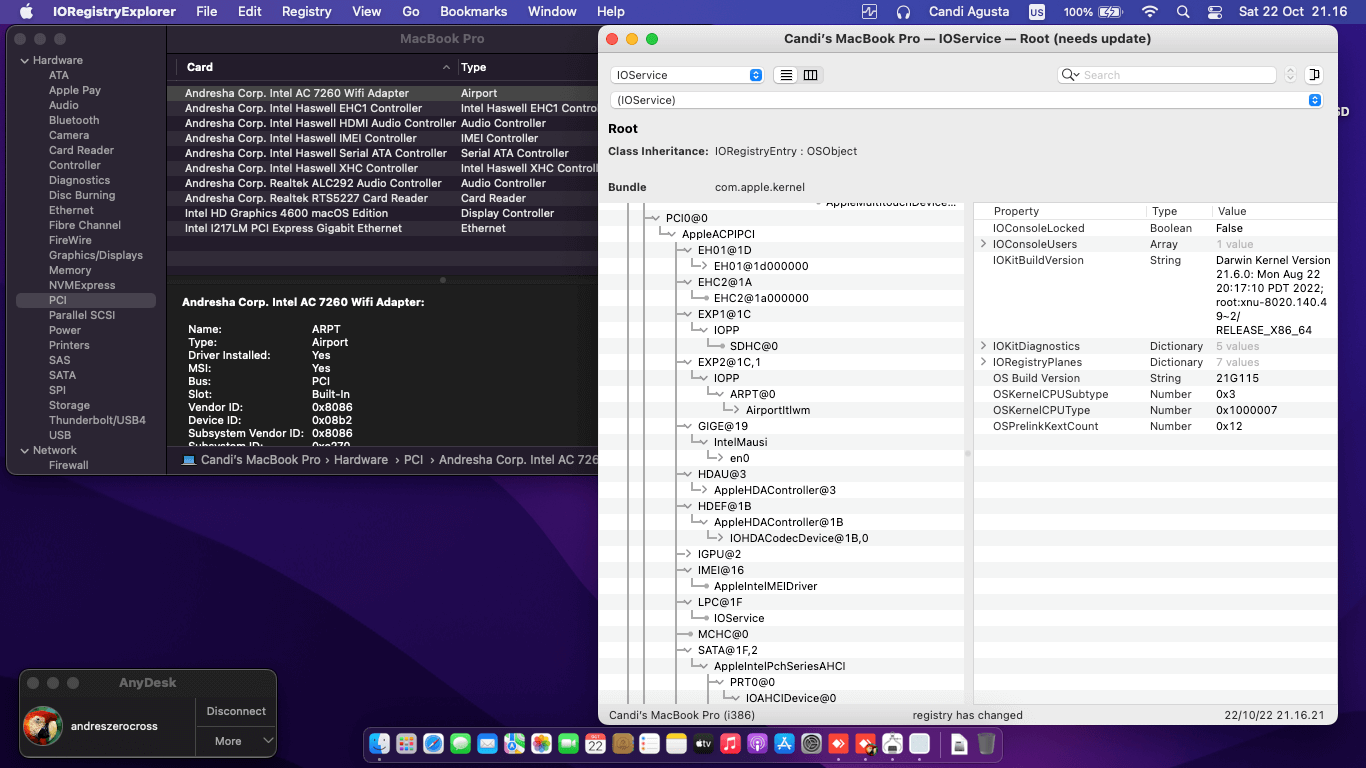Viewport: 1366px width, 768px height.
Task: Open the (IOService) path popup menu
Action: point(965,100)
